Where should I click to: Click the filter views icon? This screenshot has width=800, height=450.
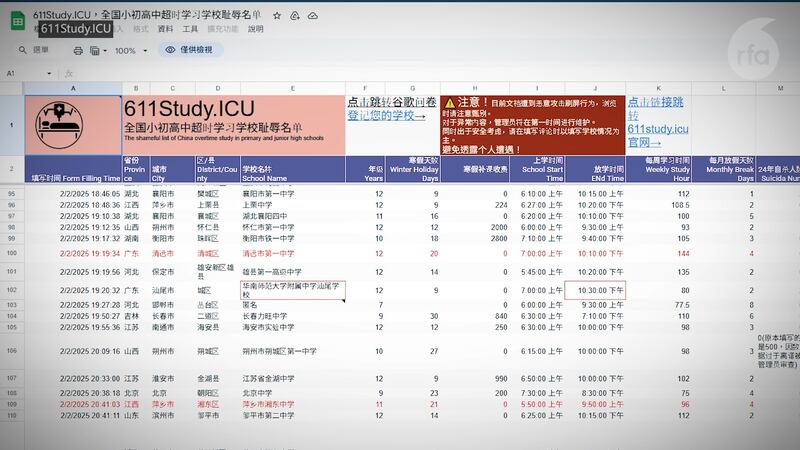pyautogui.click(x=95, y=51)
